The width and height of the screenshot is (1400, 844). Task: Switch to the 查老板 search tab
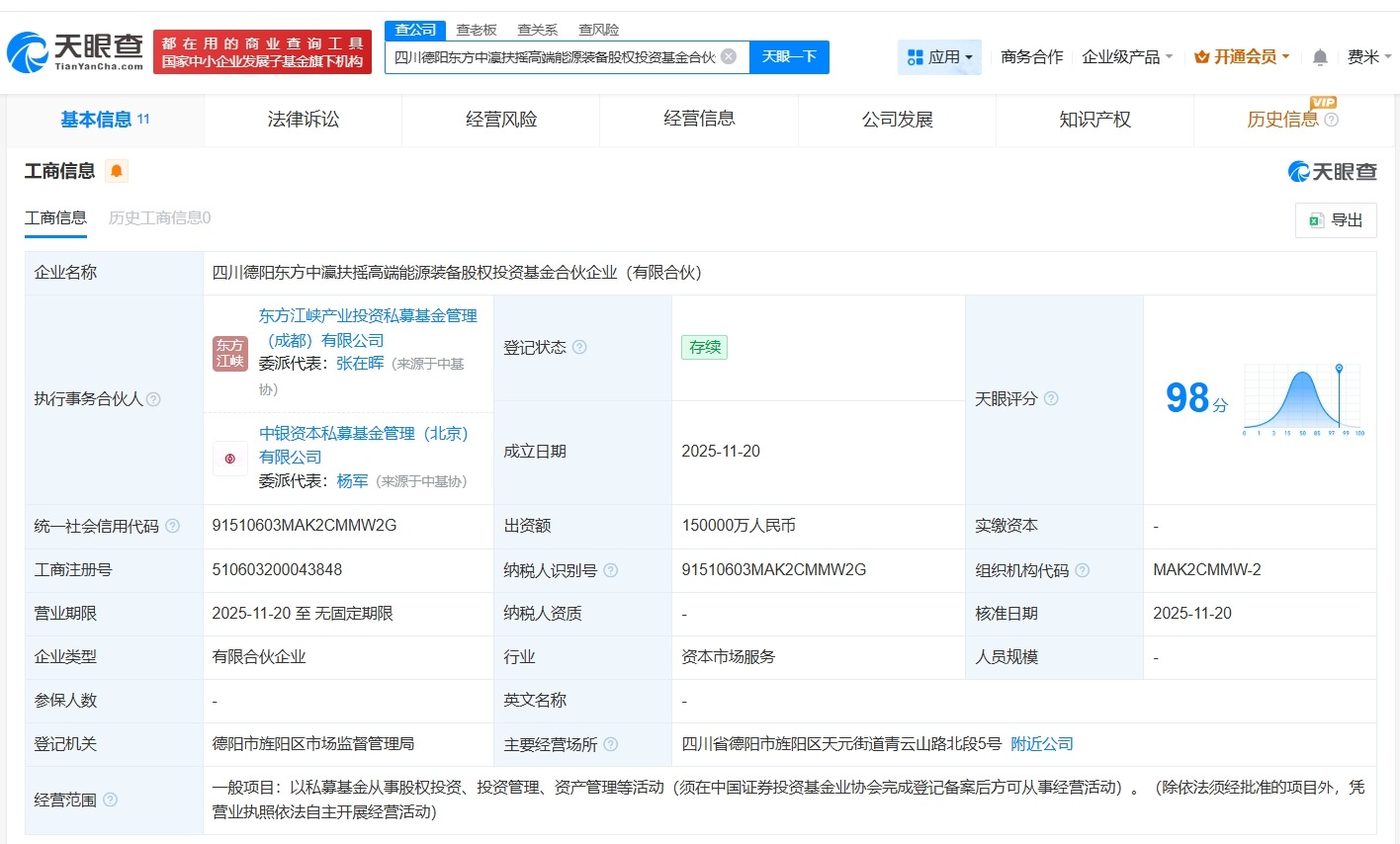478,30
